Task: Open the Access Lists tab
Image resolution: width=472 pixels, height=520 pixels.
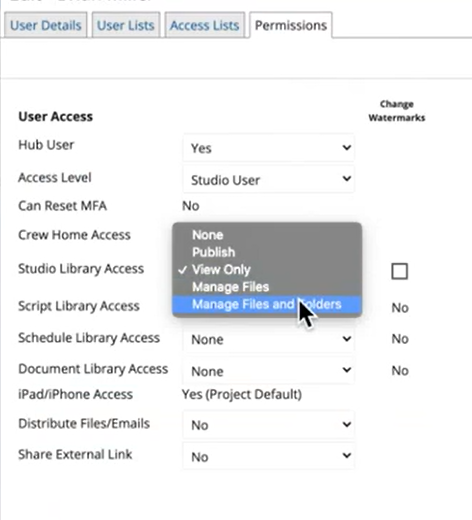Action: pos(205,25)
